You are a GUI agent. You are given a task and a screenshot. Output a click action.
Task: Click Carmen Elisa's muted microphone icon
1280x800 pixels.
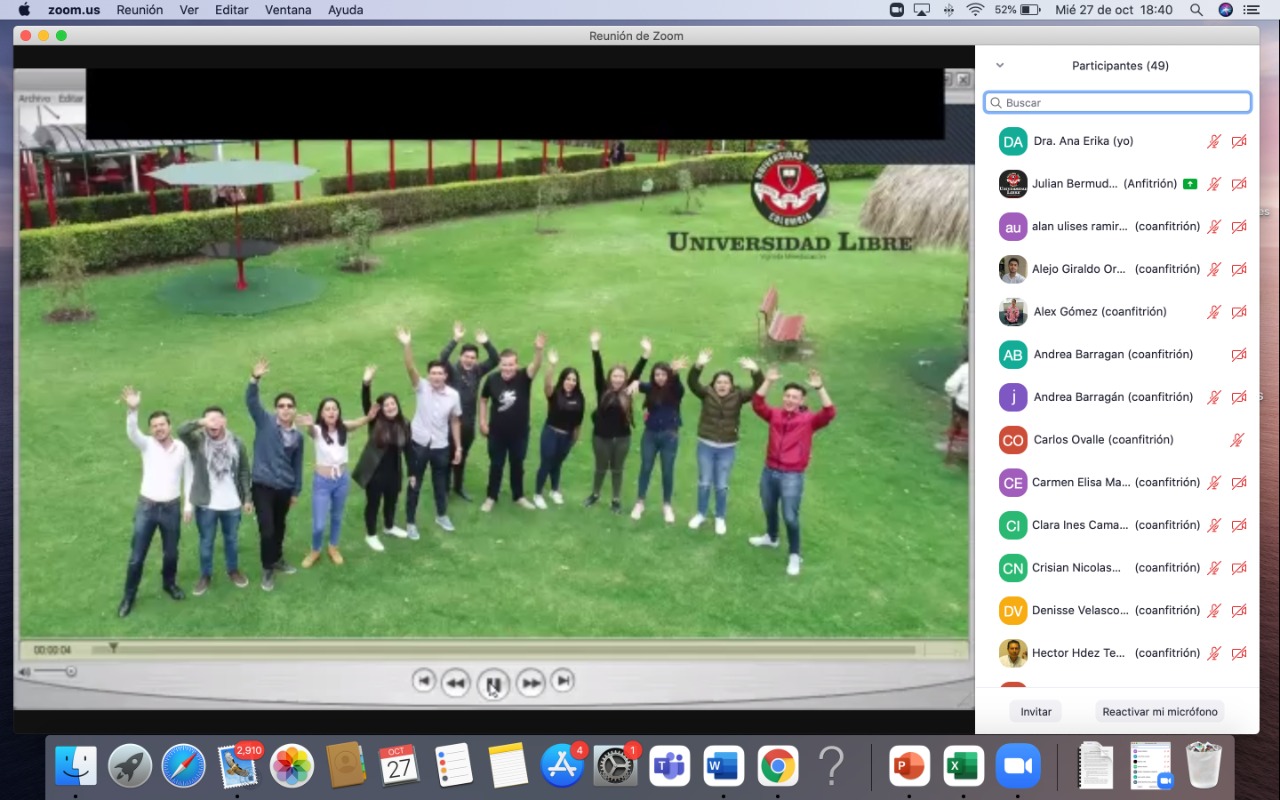tap(1214, 482)
